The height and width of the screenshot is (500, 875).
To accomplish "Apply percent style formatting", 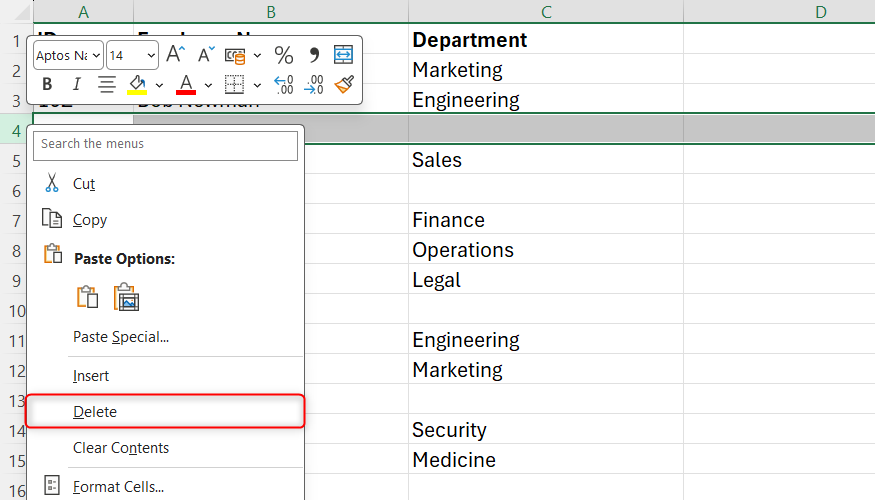I will tap(283, 55).
